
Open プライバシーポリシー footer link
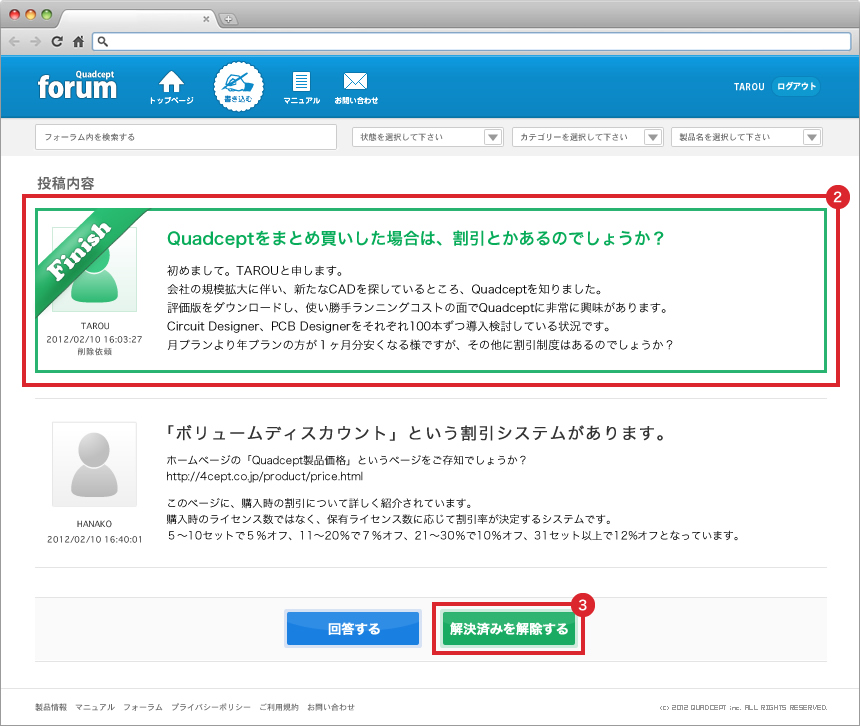click(211, 707)
